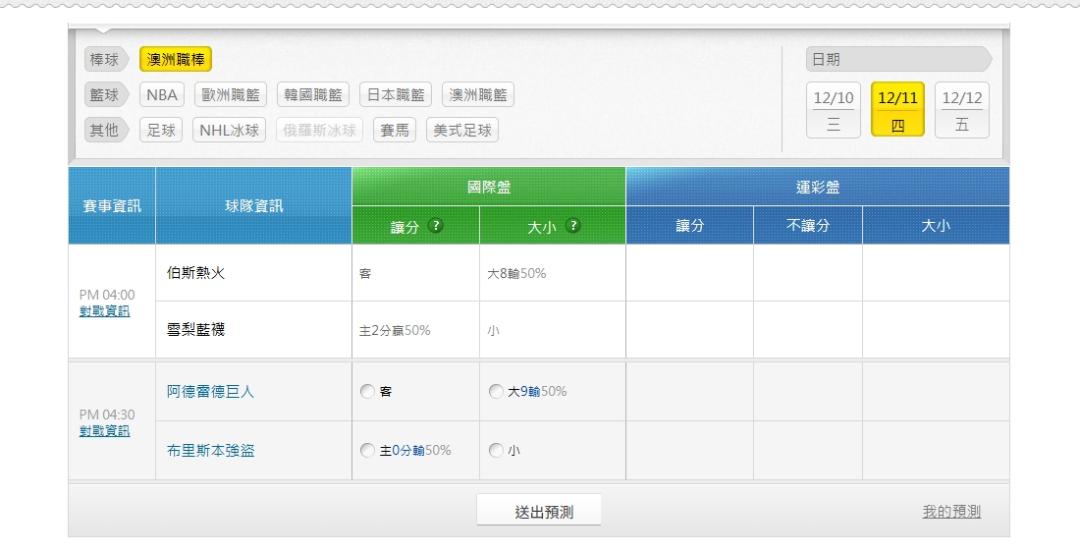Open the 美式足球 category
Screen dimensions: 1080x553
pyautogui.click(x=462, y=130)
